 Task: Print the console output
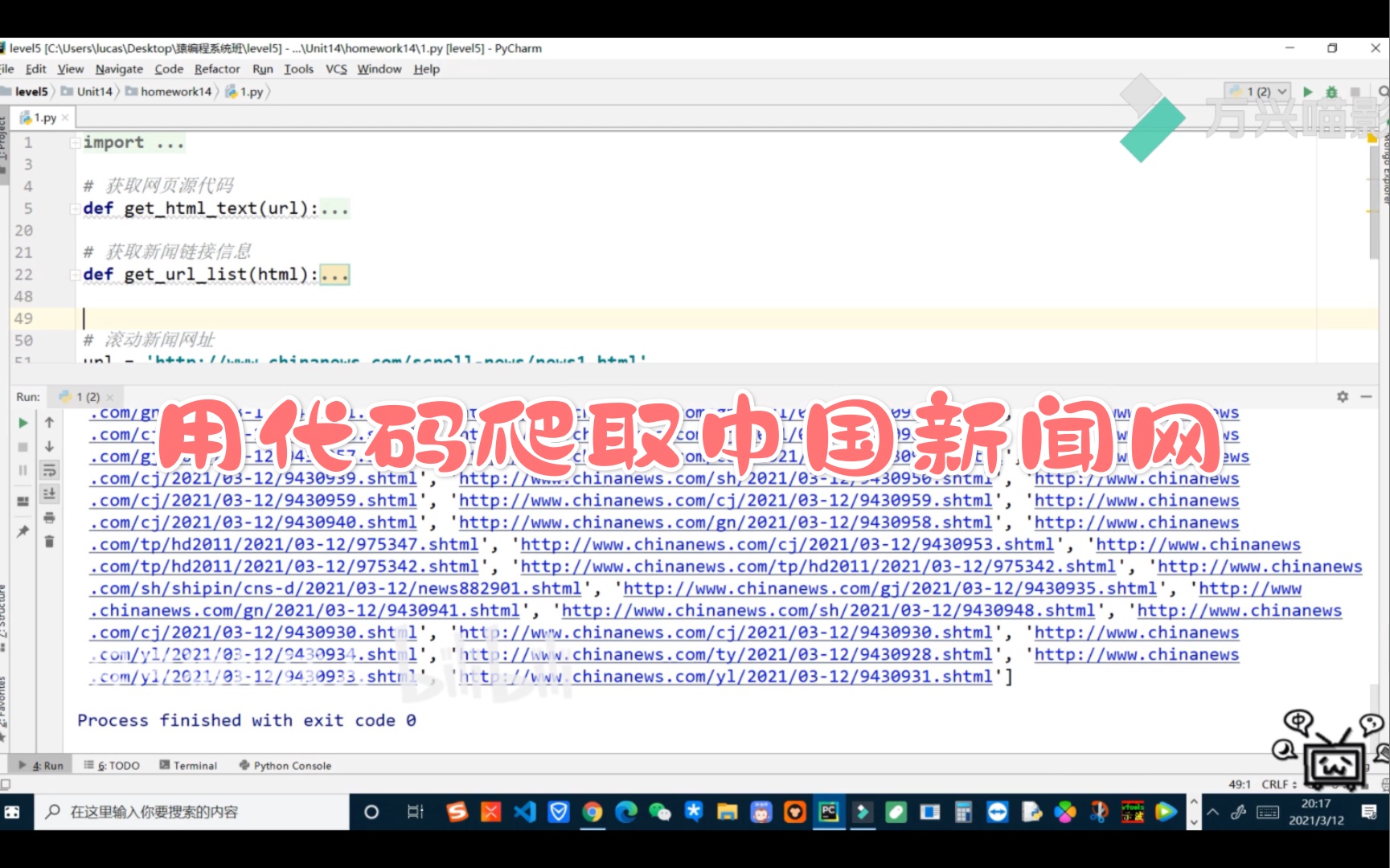(x=49, y=518)
